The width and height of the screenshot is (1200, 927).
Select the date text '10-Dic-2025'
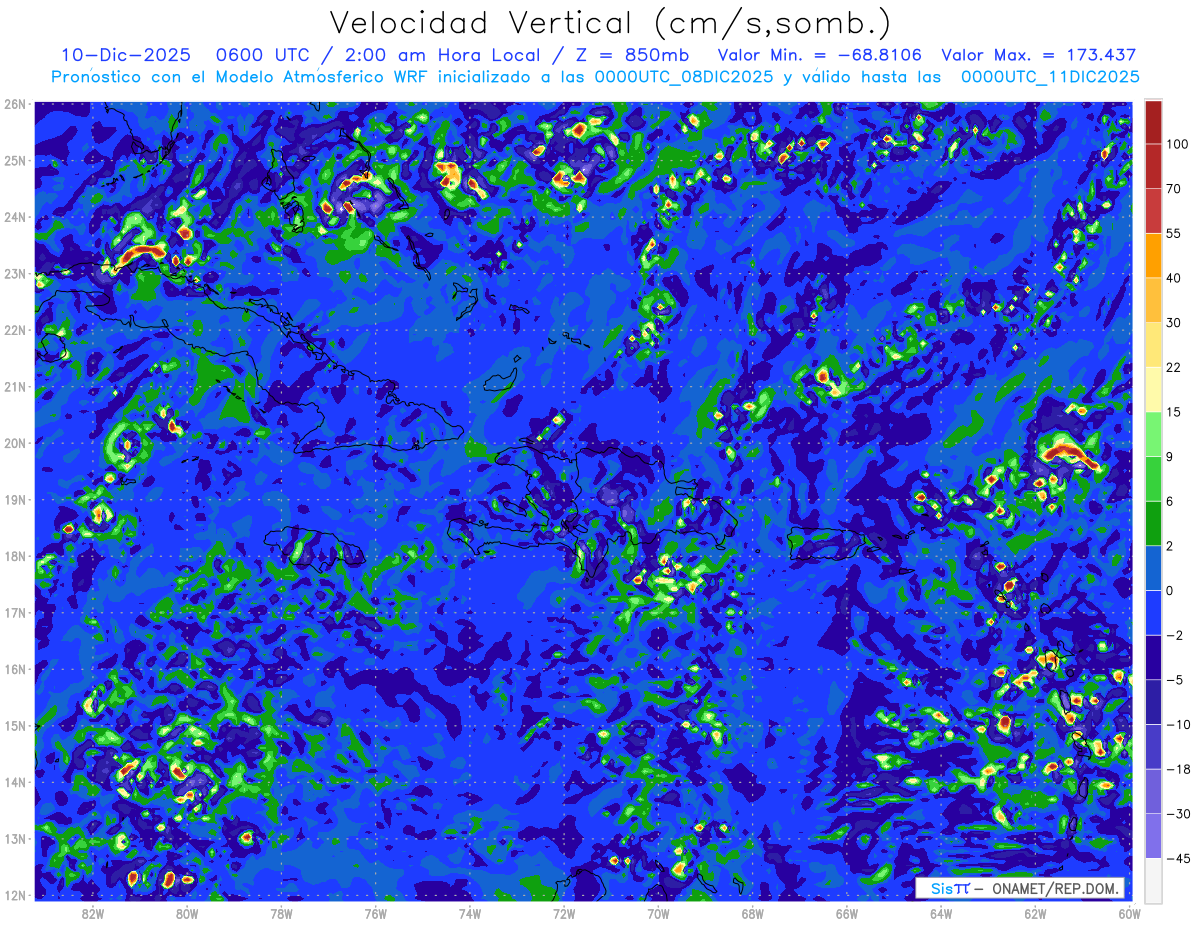126,55
